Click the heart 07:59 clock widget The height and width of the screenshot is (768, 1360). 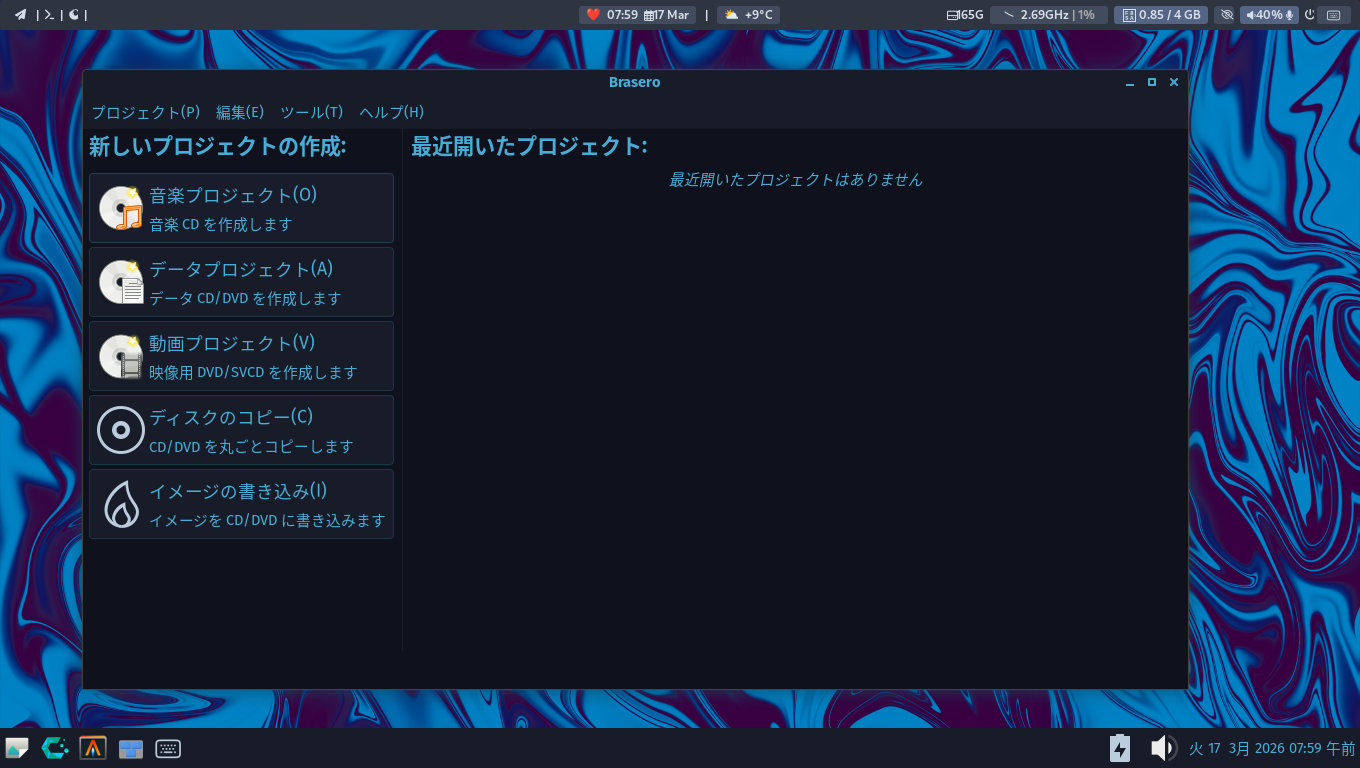coord(611,15)
